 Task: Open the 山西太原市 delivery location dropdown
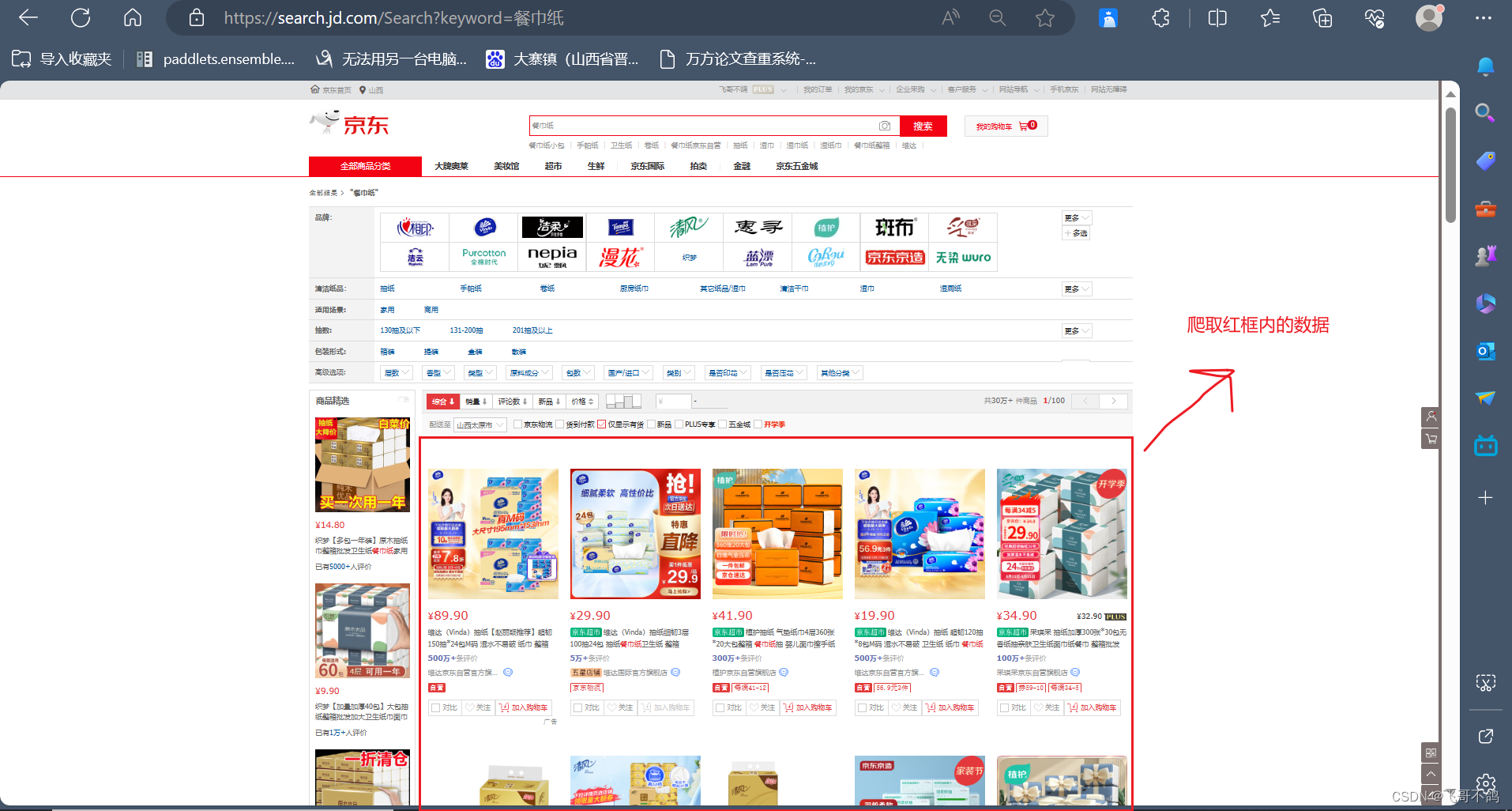(x=480, y=425)
